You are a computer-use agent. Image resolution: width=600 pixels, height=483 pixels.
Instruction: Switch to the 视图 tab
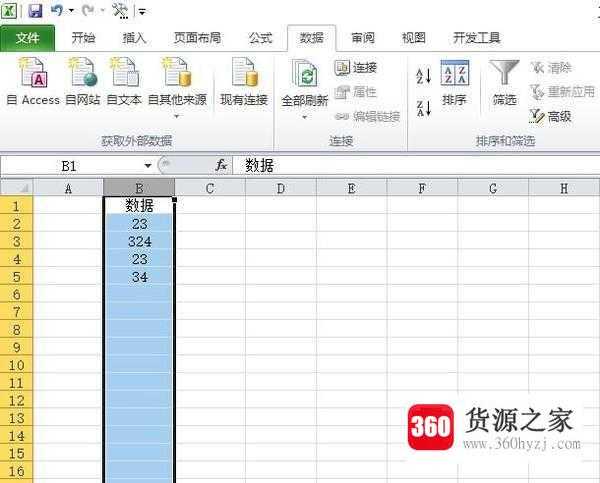(x=413, y=38)
